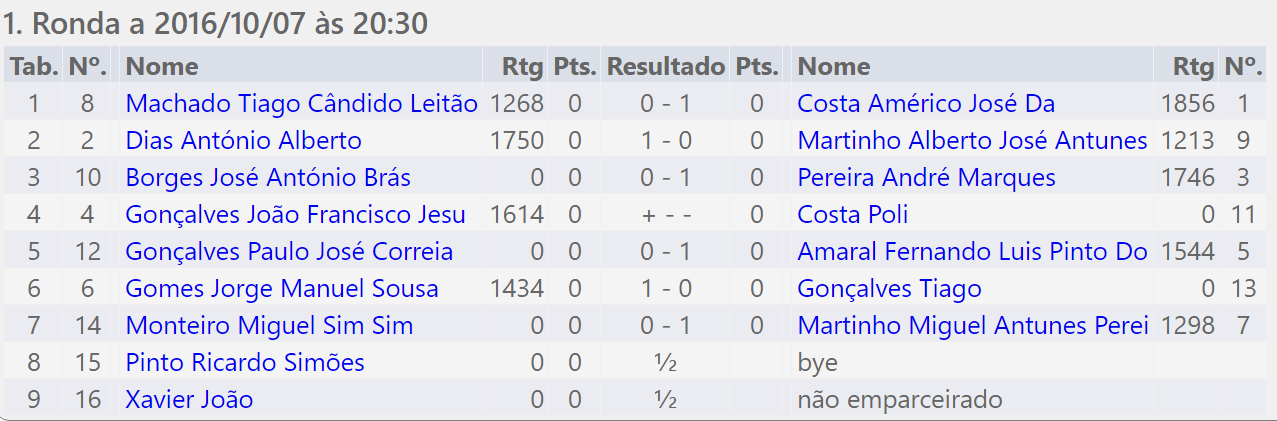Click the Resultado column header
The image size is (1277, 421).
[x=666, y=67]
